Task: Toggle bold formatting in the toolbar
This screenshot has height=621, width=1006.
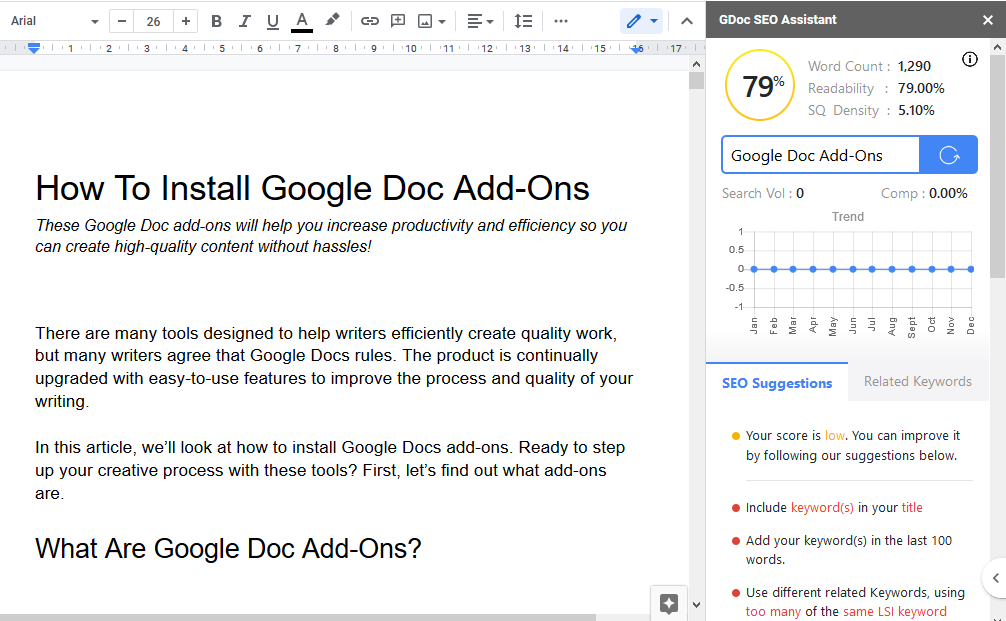Action: pos(216,20)
